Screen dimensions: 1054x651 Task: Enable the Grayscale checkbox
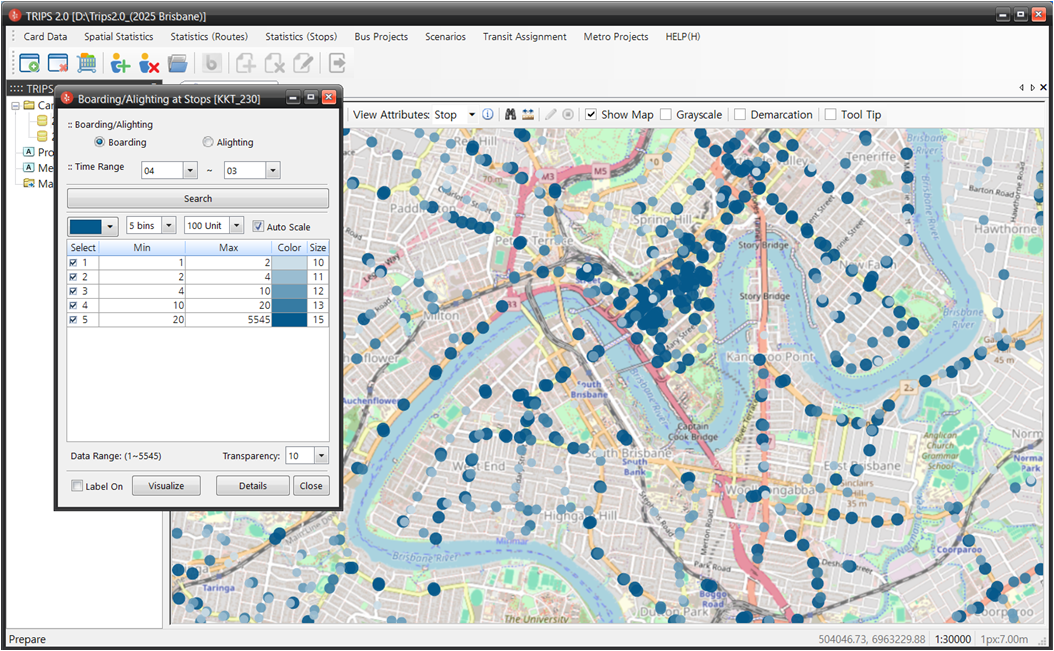(x=666, y=114)
